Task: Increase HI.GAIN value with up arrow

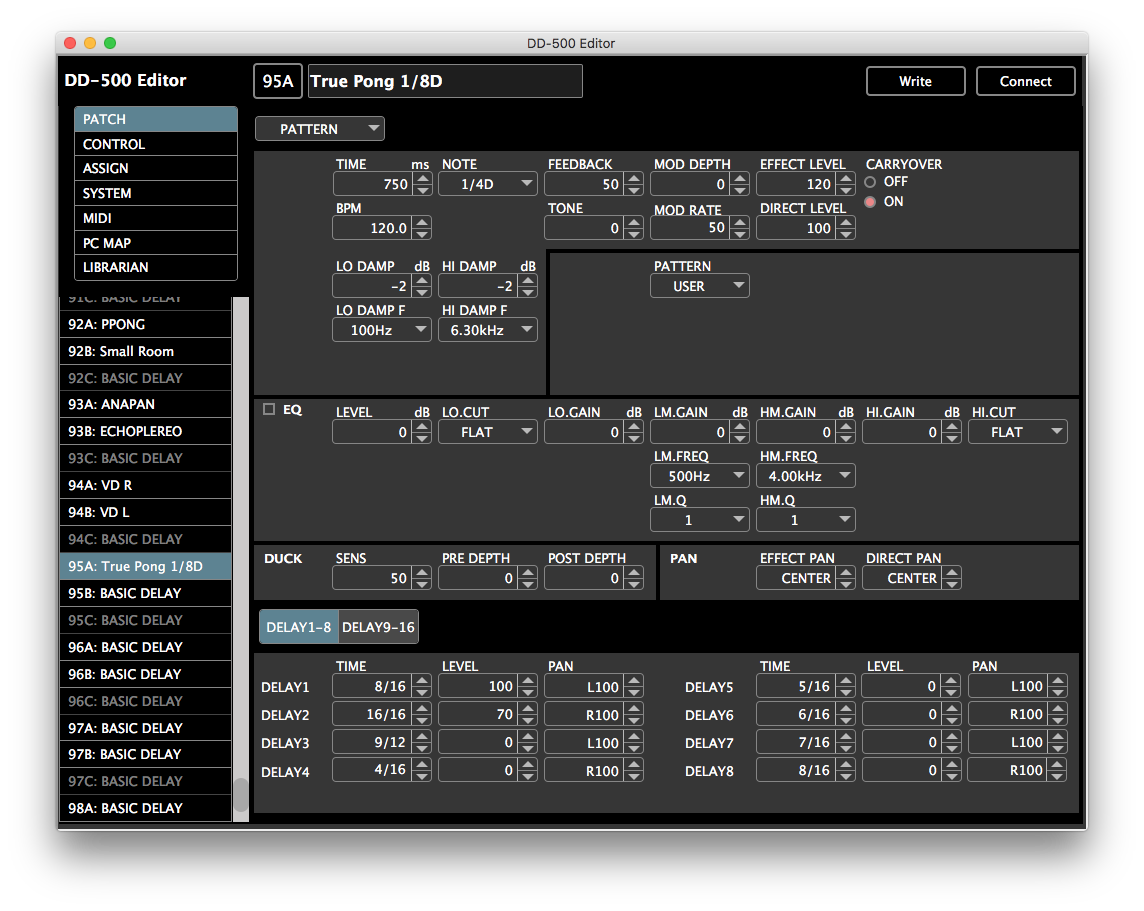Action: click(952, 427)
